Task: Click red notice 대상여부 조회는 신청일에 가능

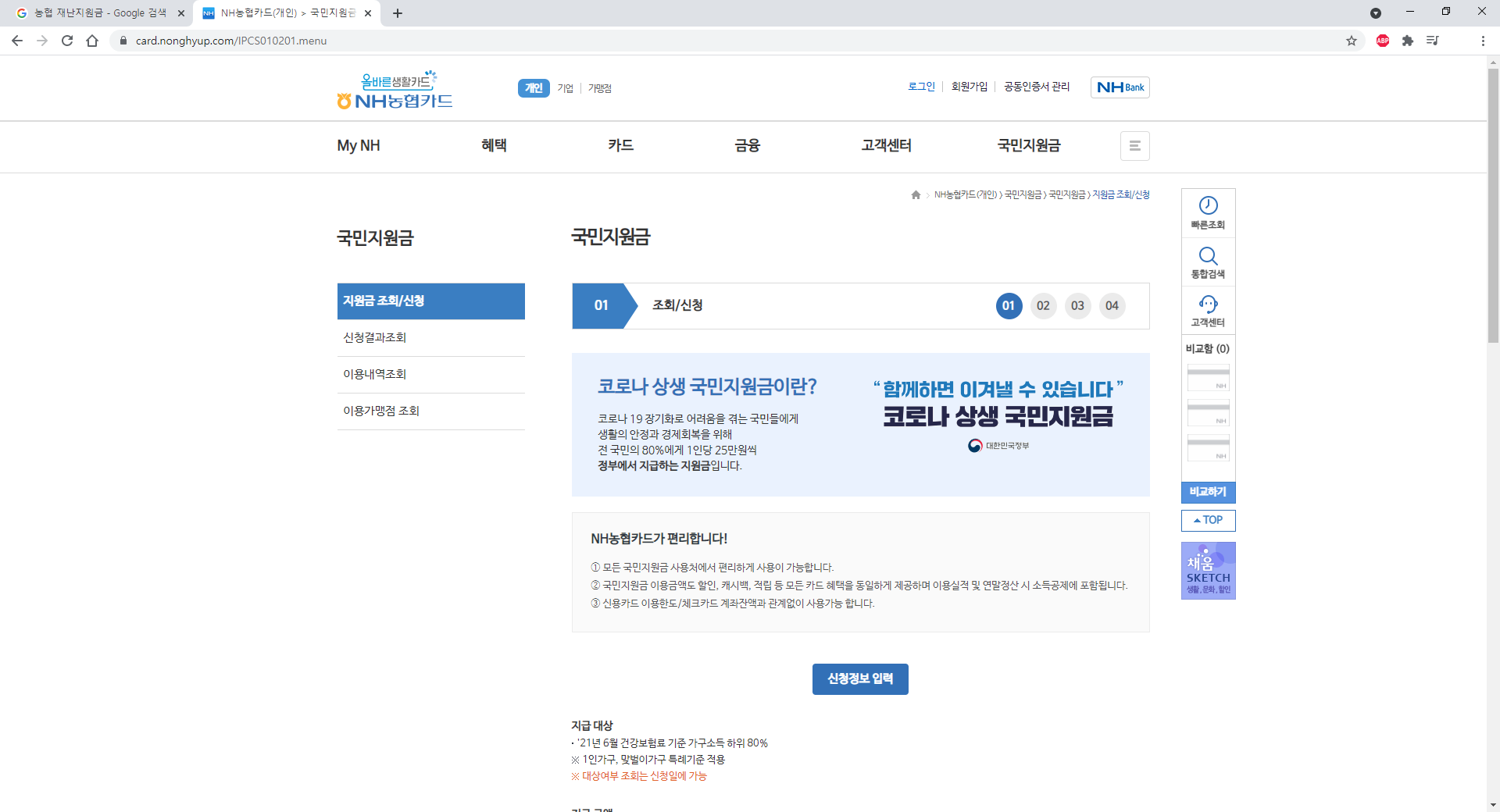Action: (x=639, y=776)
